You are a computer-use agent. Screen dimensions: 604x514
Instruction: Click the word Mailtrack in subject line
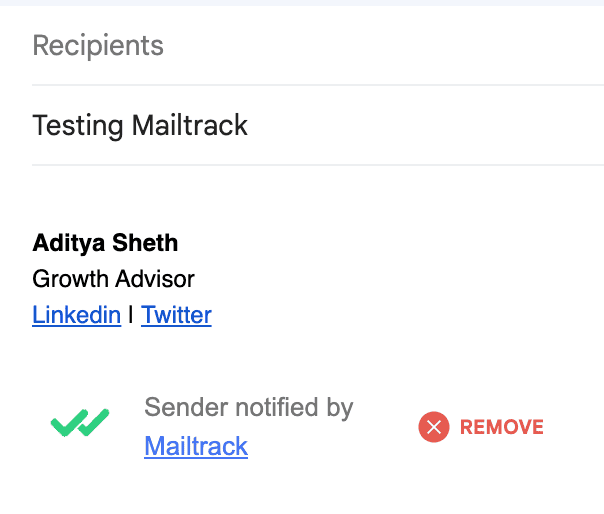pyautogui.click(x=190, y=125)
